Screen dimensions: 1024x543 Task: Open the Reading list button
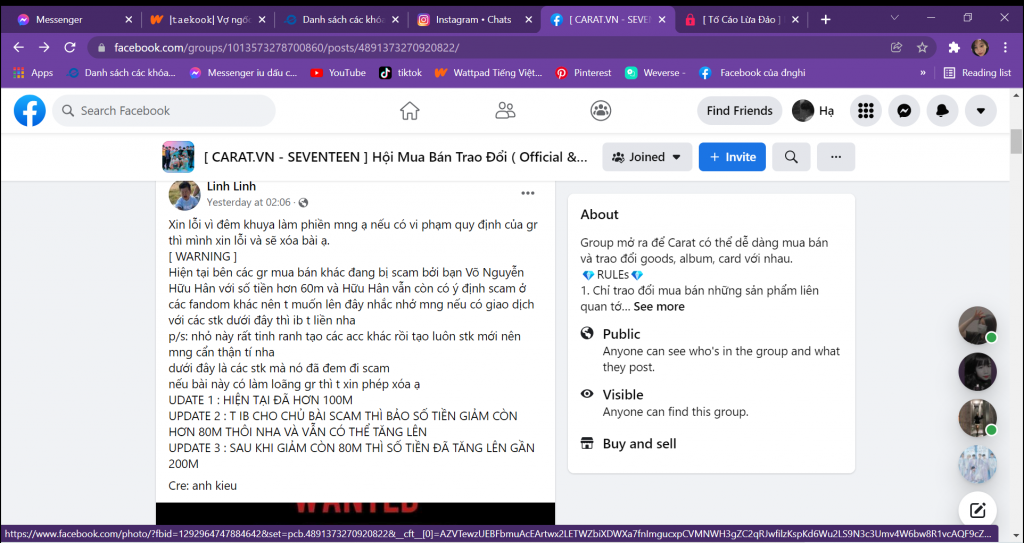[978, 73]
